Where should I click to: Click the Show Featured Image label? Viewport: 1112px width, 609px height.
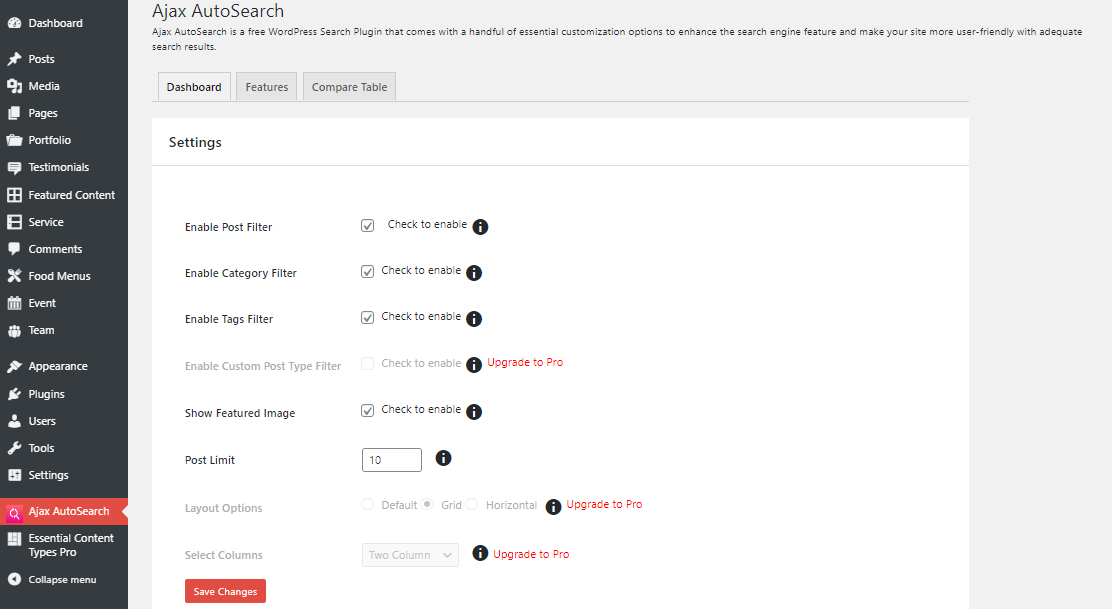tap(240, 413)
